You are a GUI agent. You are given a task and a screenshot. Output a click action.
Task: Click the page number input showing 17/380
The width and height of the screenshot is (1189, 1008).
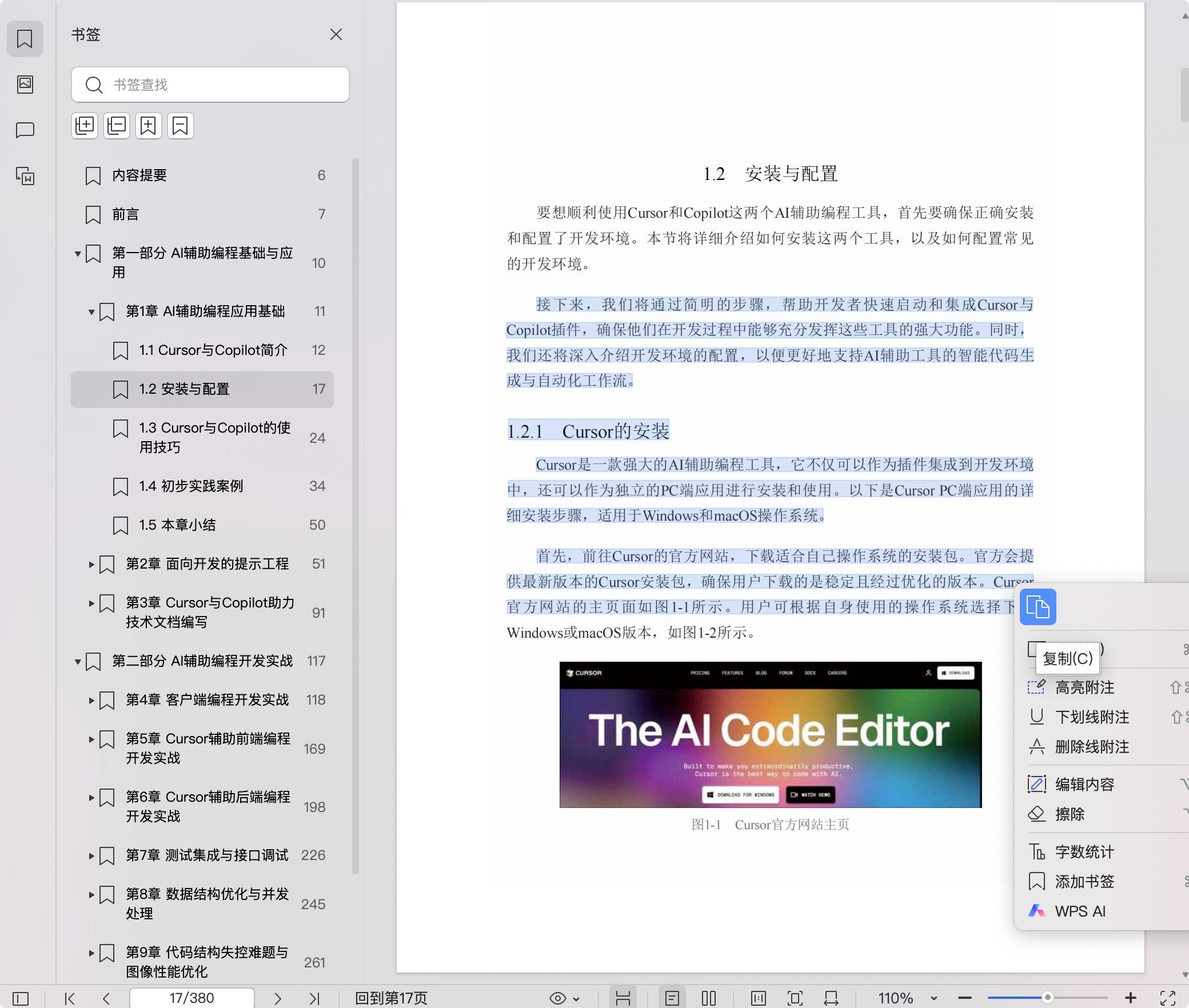(x=192, y=998)
